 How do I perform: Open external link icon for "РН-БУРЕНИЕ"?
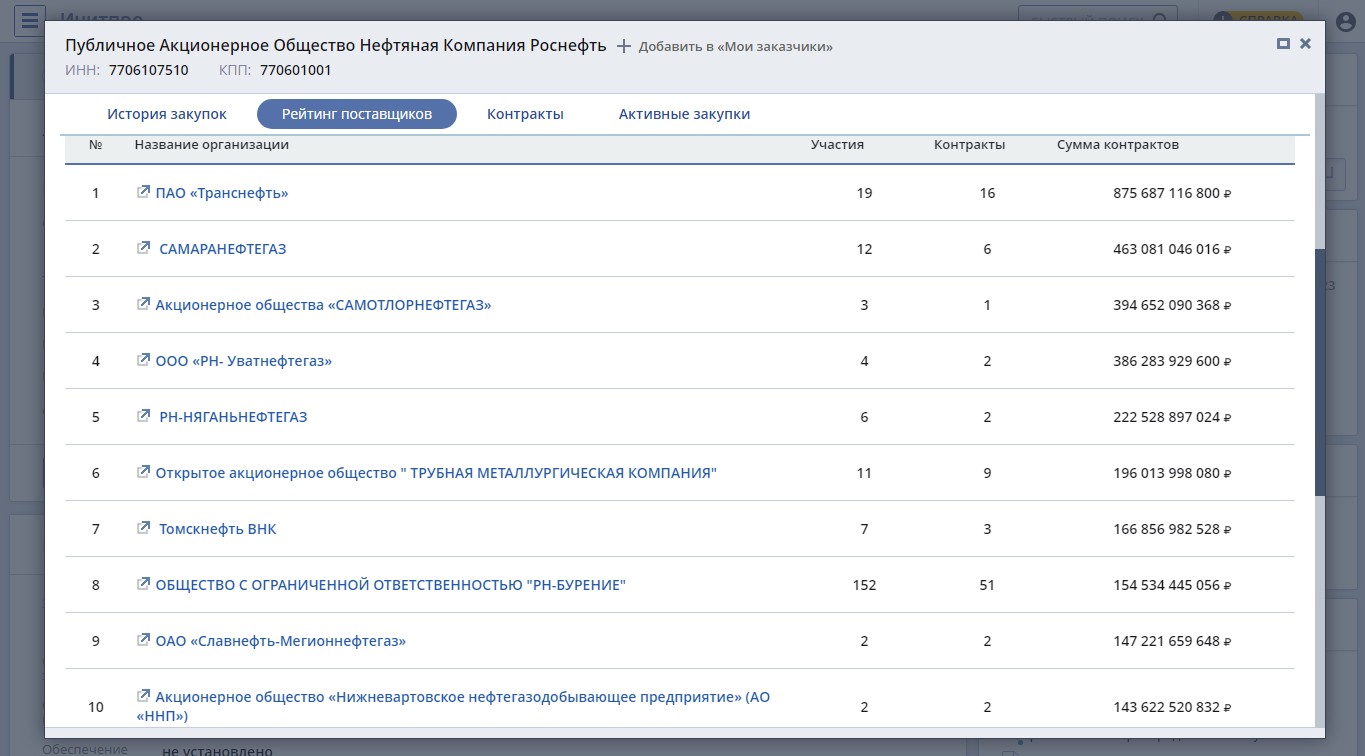pos(143,584)
